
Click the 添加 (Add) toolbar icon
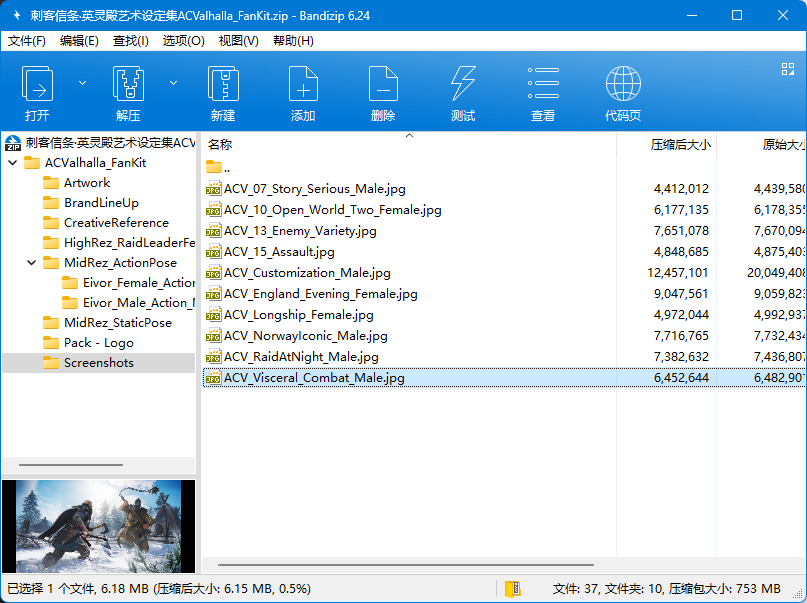[303, 83]
